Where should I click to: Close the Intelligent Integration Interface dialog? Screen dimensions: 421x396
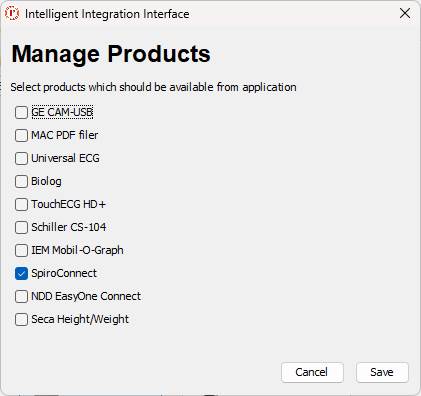pyautogui.click(x=405, y=13)
